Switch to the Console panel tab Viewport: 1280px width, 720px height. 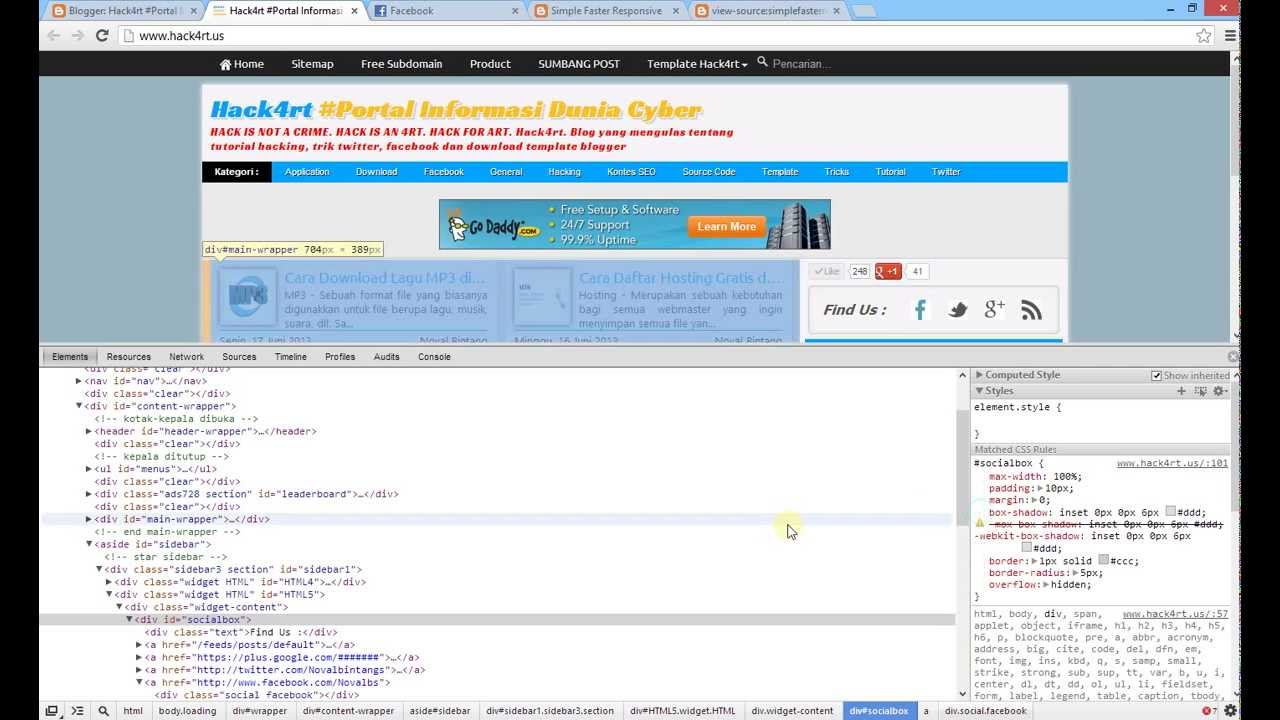[x=434, y=357]
